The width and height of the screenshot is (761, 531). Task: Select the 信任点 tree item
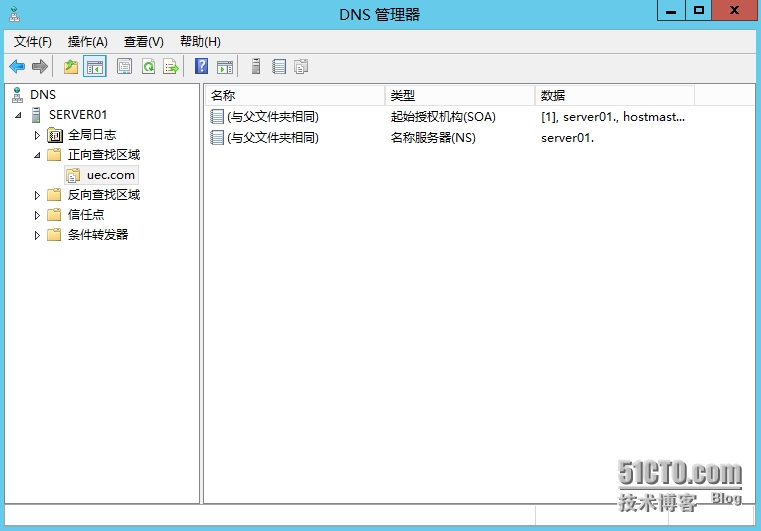pos(86,215)
